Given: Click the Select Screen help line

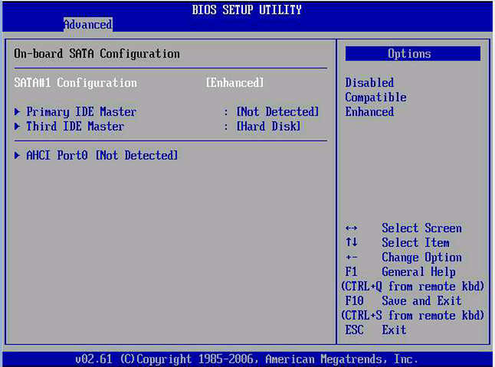Looking at the screenshot, I should pos(422,228).
